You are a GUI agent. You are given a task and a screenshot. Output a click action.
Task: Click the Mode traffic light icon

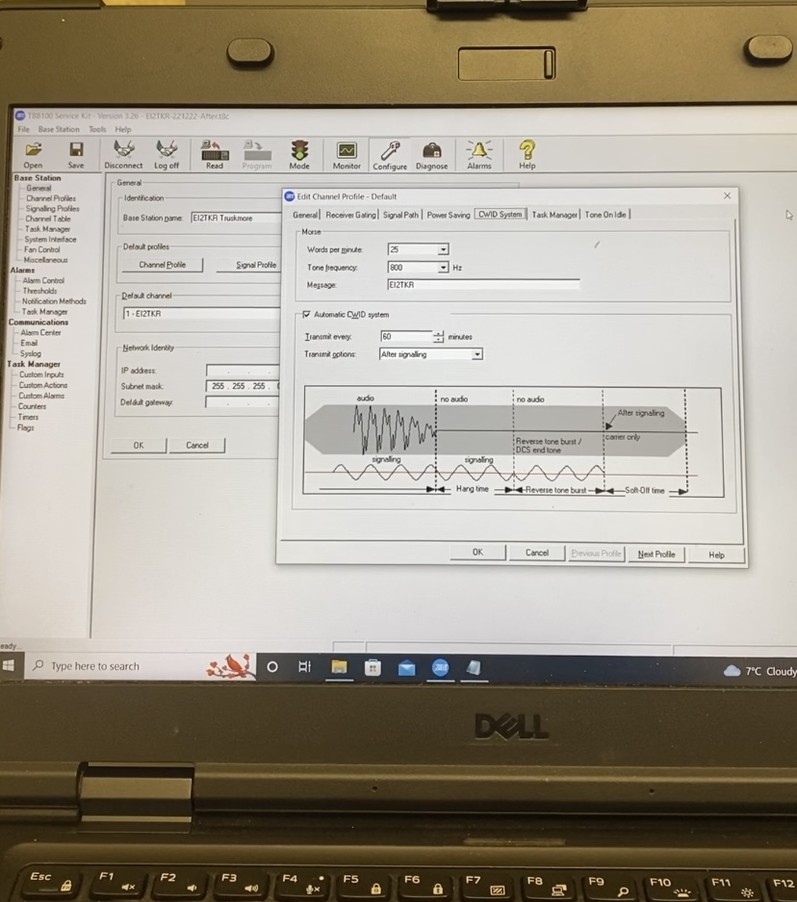click(299, 151)
